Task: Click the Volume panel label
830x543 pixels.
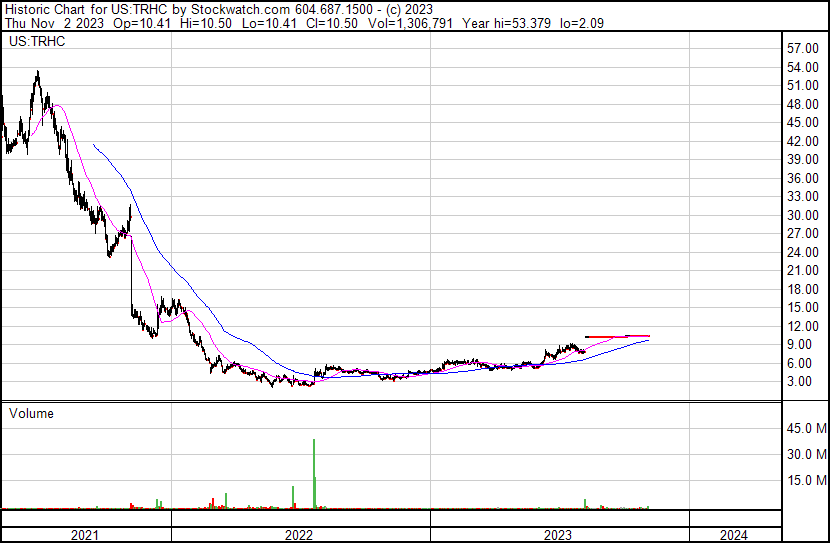Action: click(31, 413)
